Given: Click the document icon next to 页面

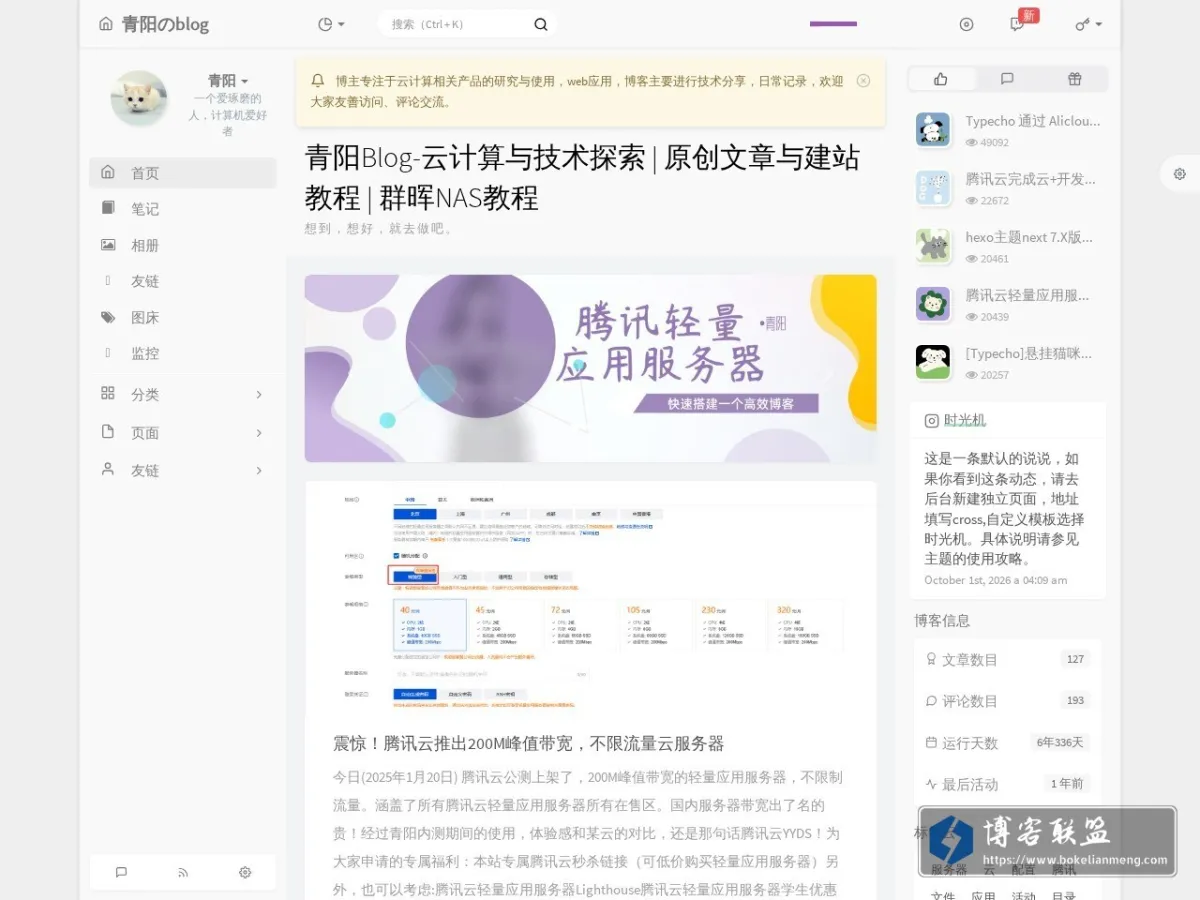Looking at the screenshot, I should [108, 431].
